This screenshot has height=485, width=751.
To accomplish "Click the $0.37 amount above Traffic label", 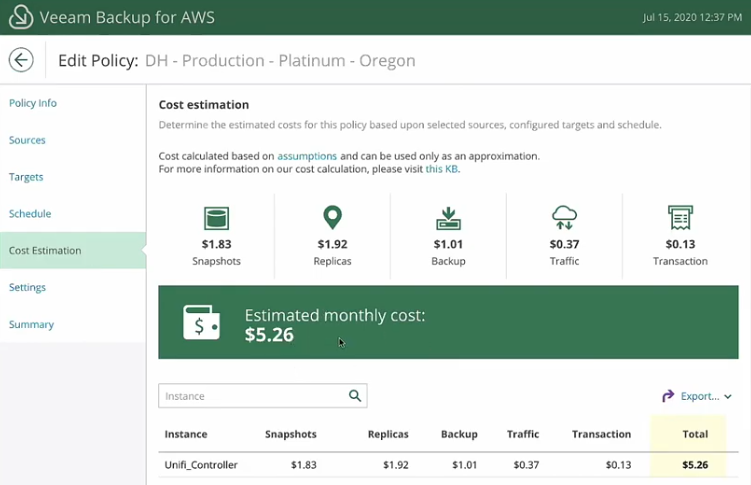I will [564, 244].
